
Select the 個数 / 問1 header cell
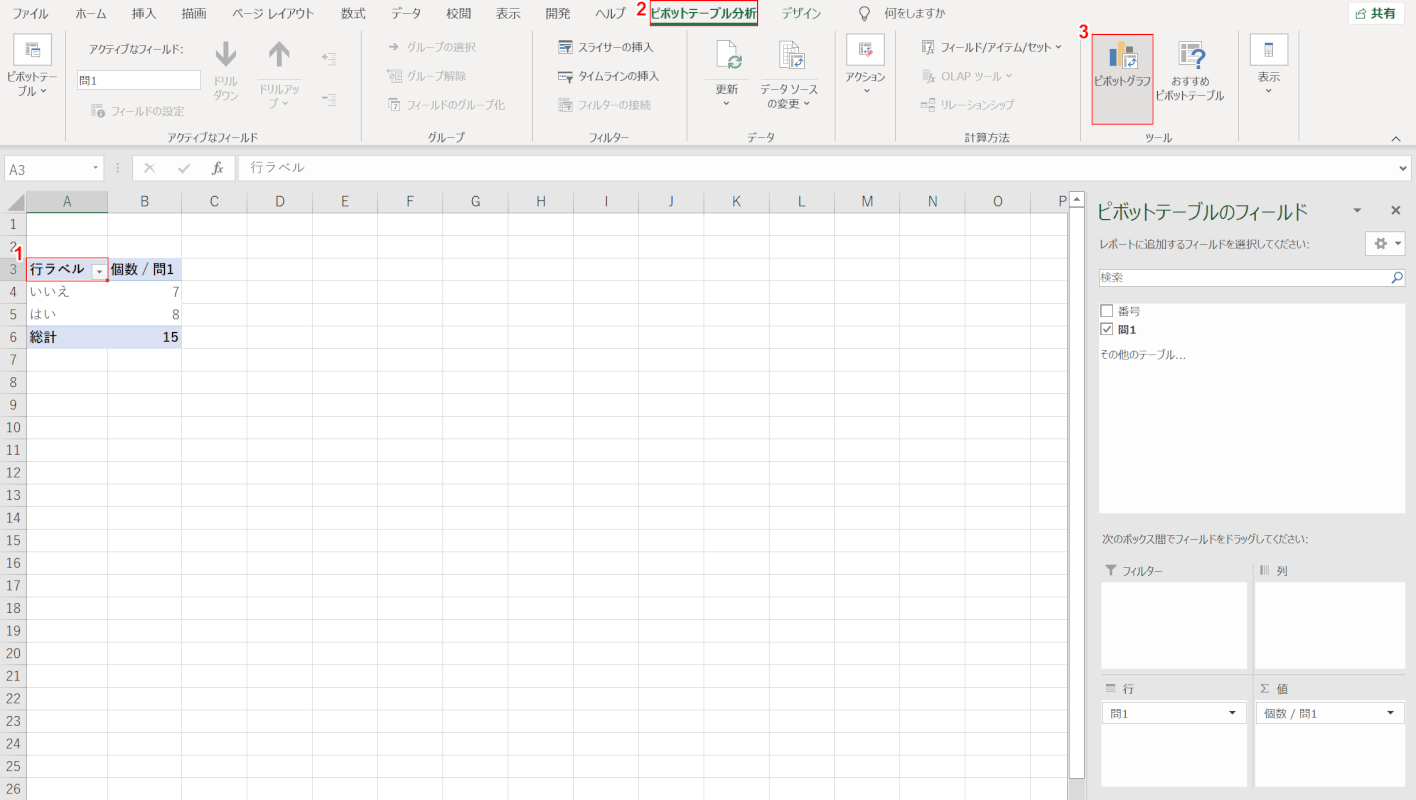point(145,269)
